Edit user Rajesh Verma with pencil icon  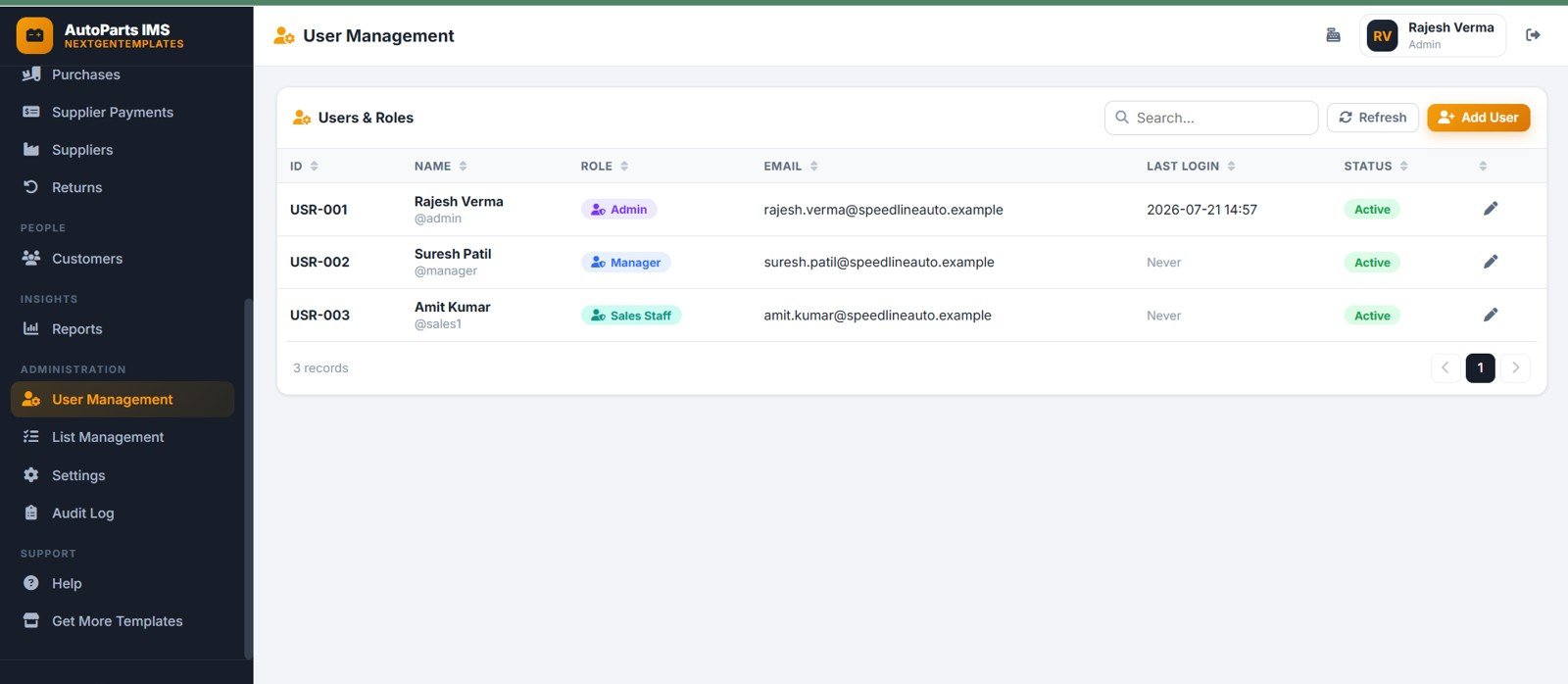click(x=1491, y=209)
